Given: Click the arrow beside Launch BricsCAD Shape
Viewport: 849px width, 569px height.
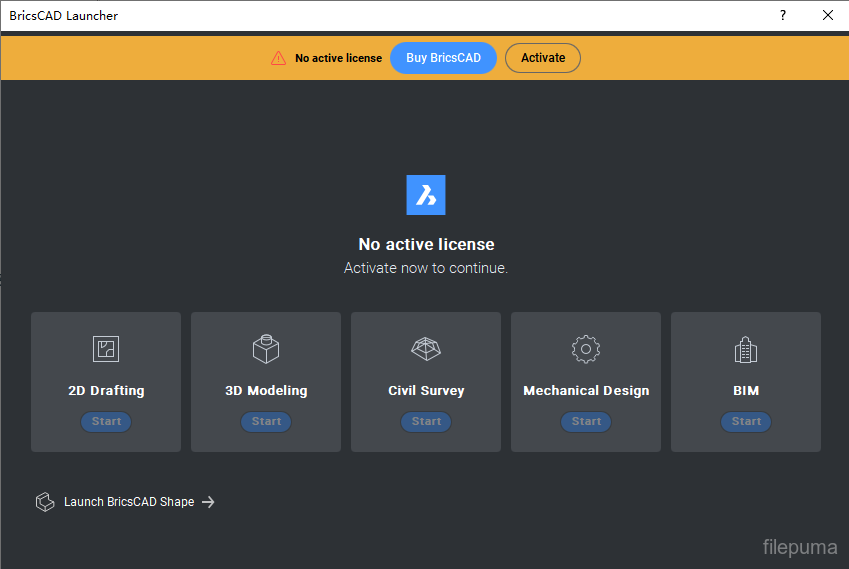Looking at the screenshot, I should pos(208,502).
